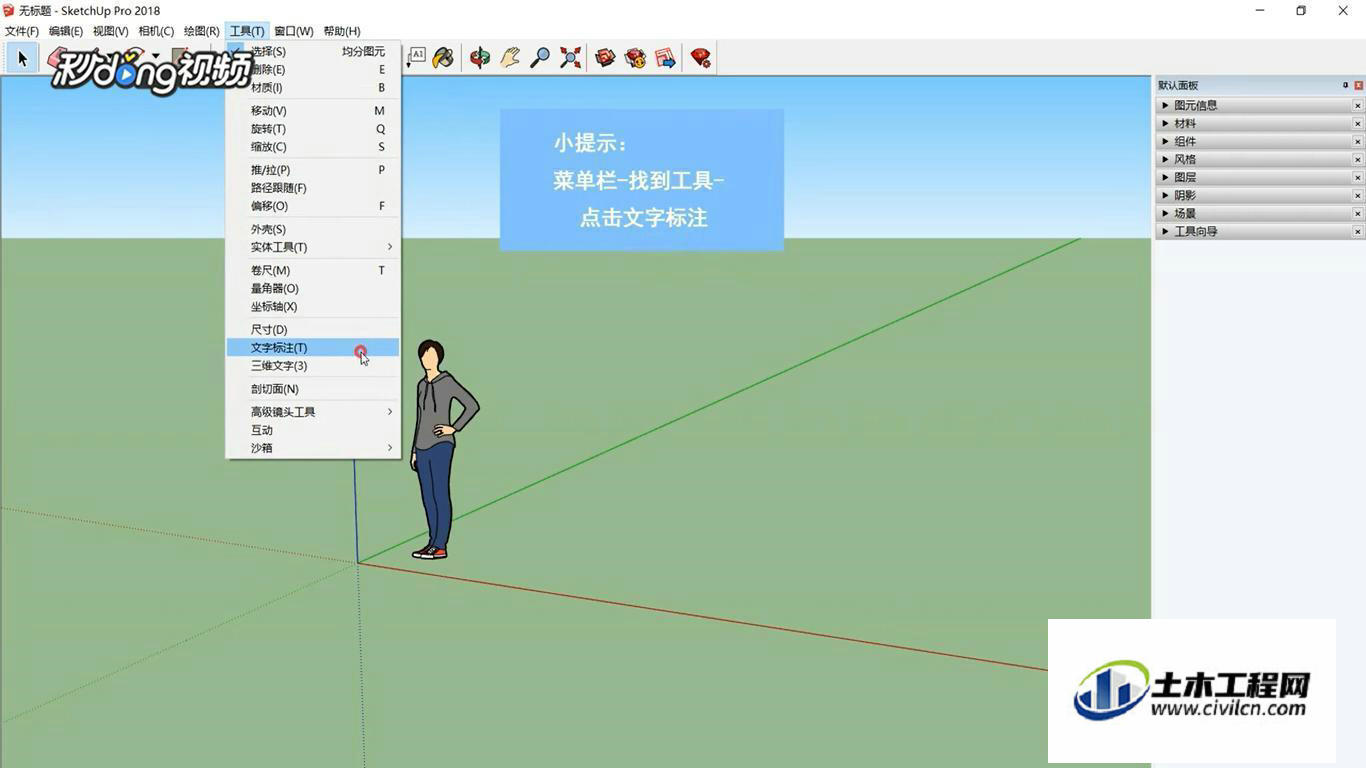Close the open 工具(T) menu
The height and width of the screenshot is (768, 1366).
click(247, 31)
